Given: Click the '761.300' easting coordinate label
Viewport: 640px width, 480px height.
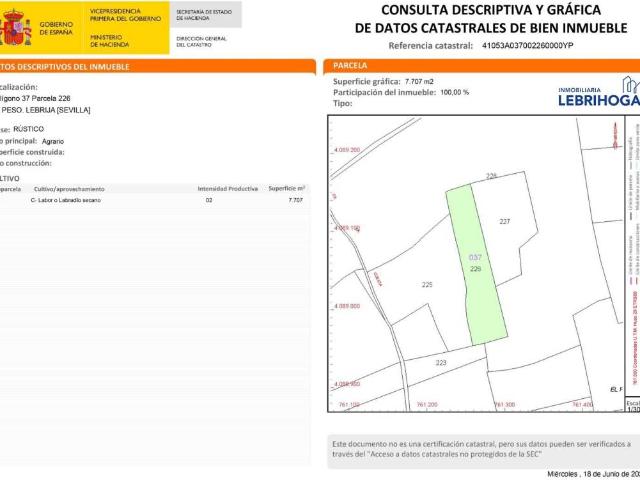Looking at the screenshot, I should [x=505, y=405].
